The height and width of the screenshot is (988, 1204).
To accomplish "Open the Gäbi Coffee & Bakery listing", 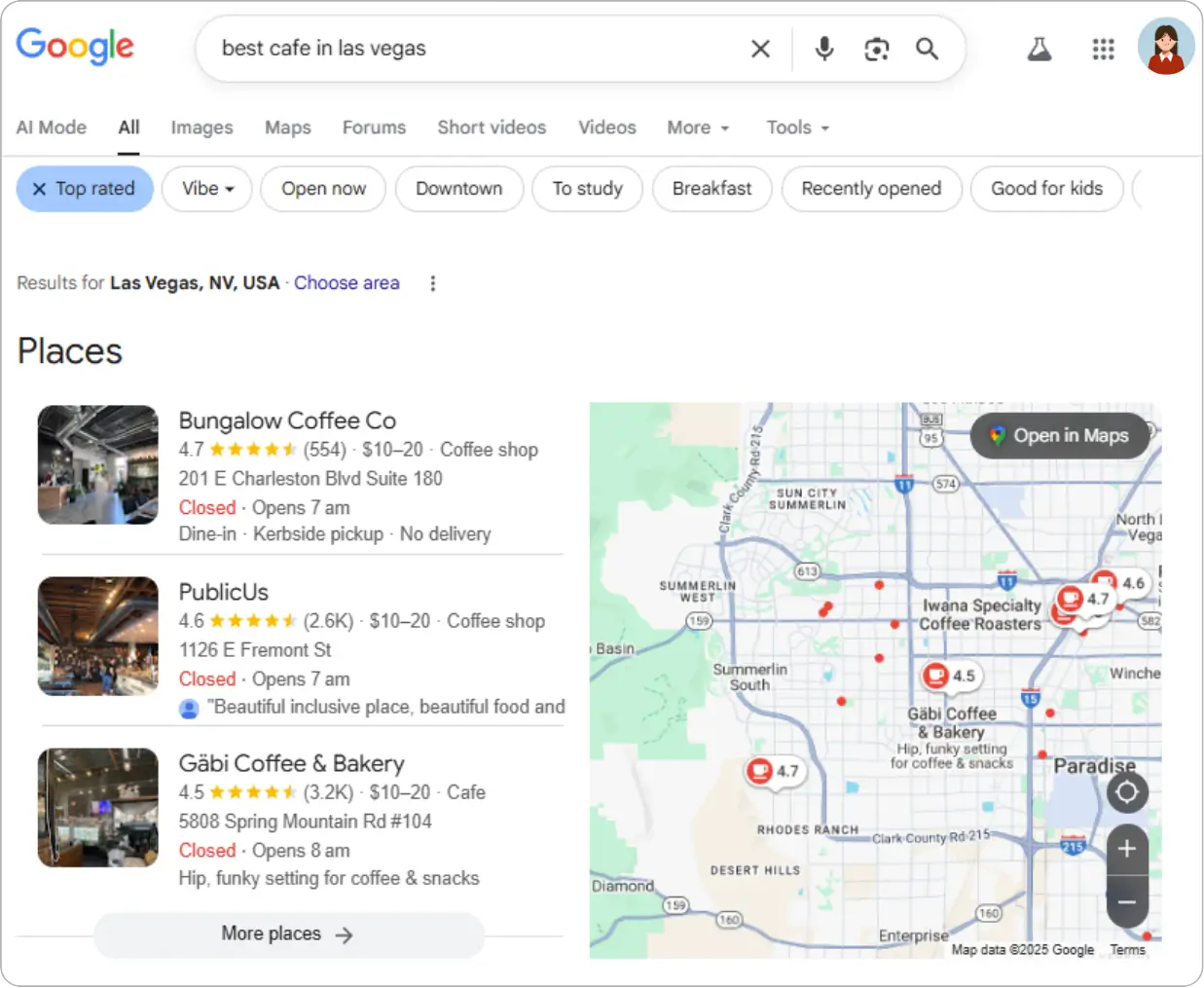I will (x=291, y=763).
